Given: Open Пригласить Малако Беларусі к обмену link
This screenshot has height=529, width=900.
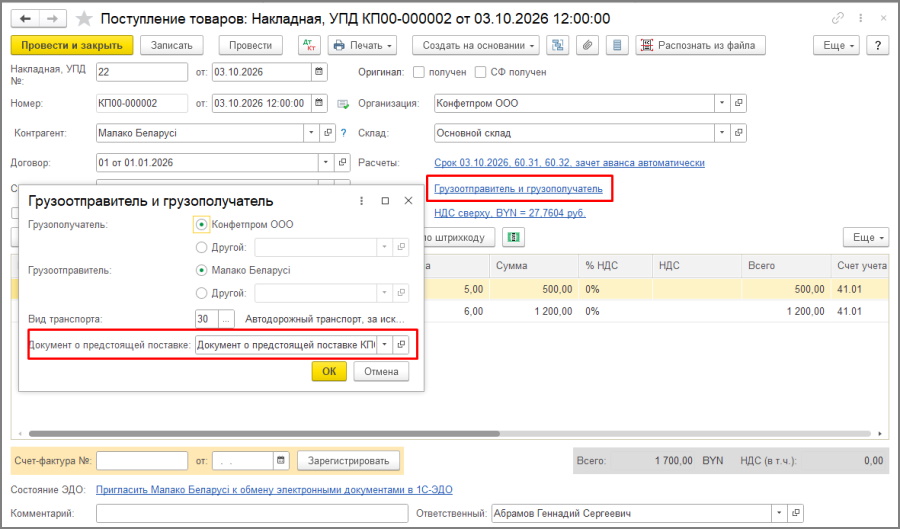Looking at the screenshot, I should click(274, 490).
